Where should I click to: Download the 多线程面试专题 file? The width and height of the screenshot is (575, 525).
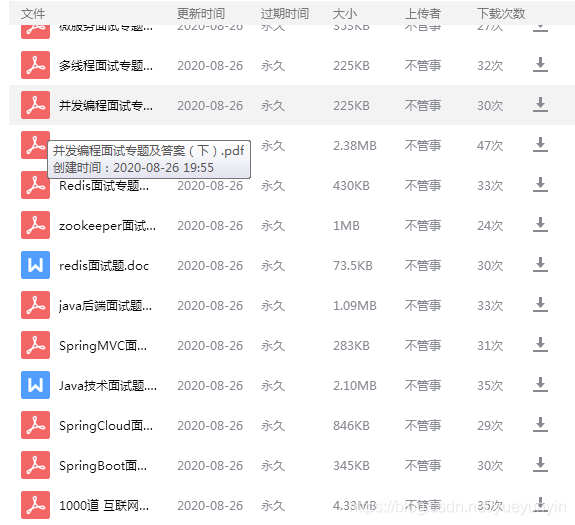540,65
